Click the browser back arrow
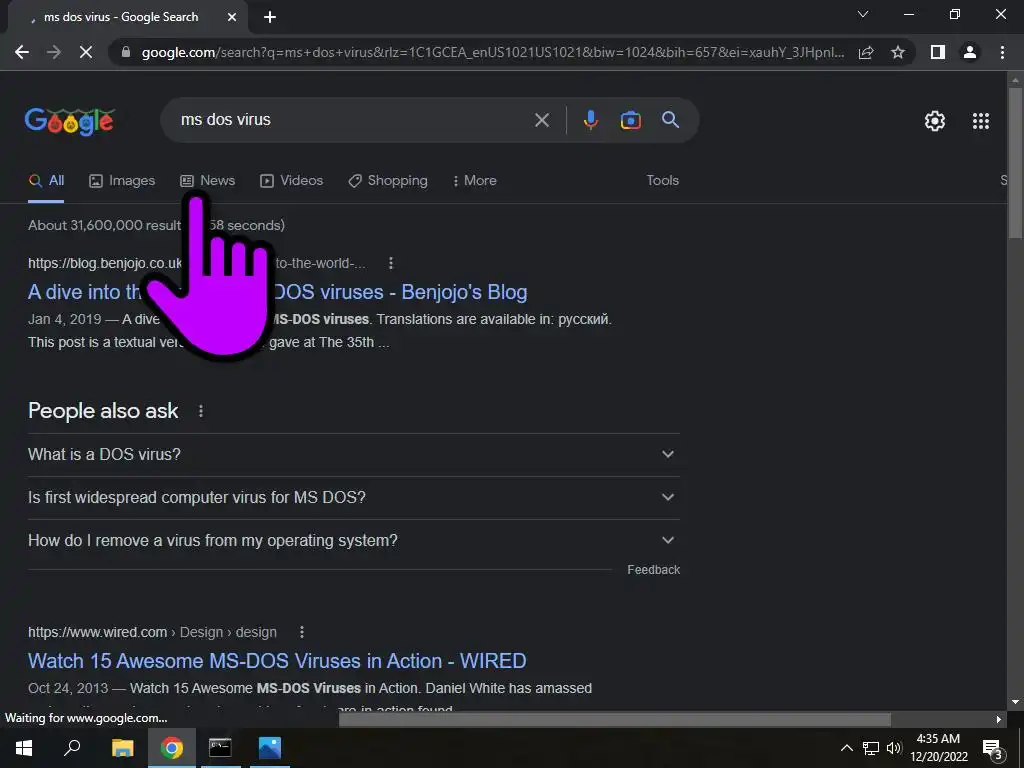The image size is (1024, 768). 22,52
